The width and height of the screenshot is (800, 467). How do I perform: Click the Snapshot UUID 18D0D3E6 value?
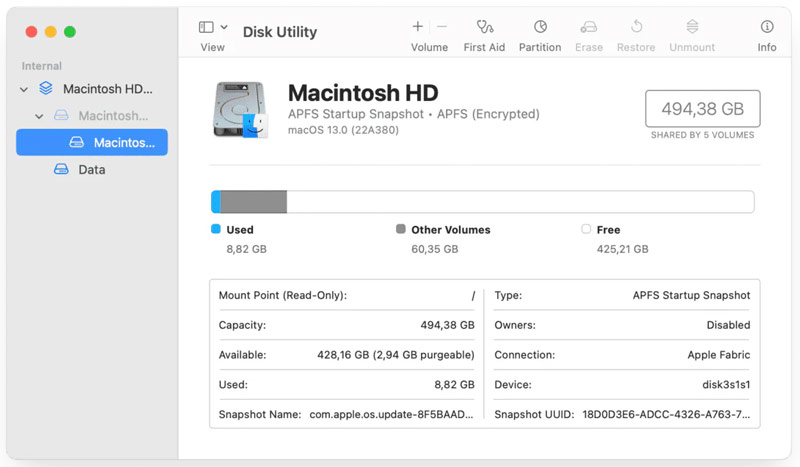[x=666, y=414]
